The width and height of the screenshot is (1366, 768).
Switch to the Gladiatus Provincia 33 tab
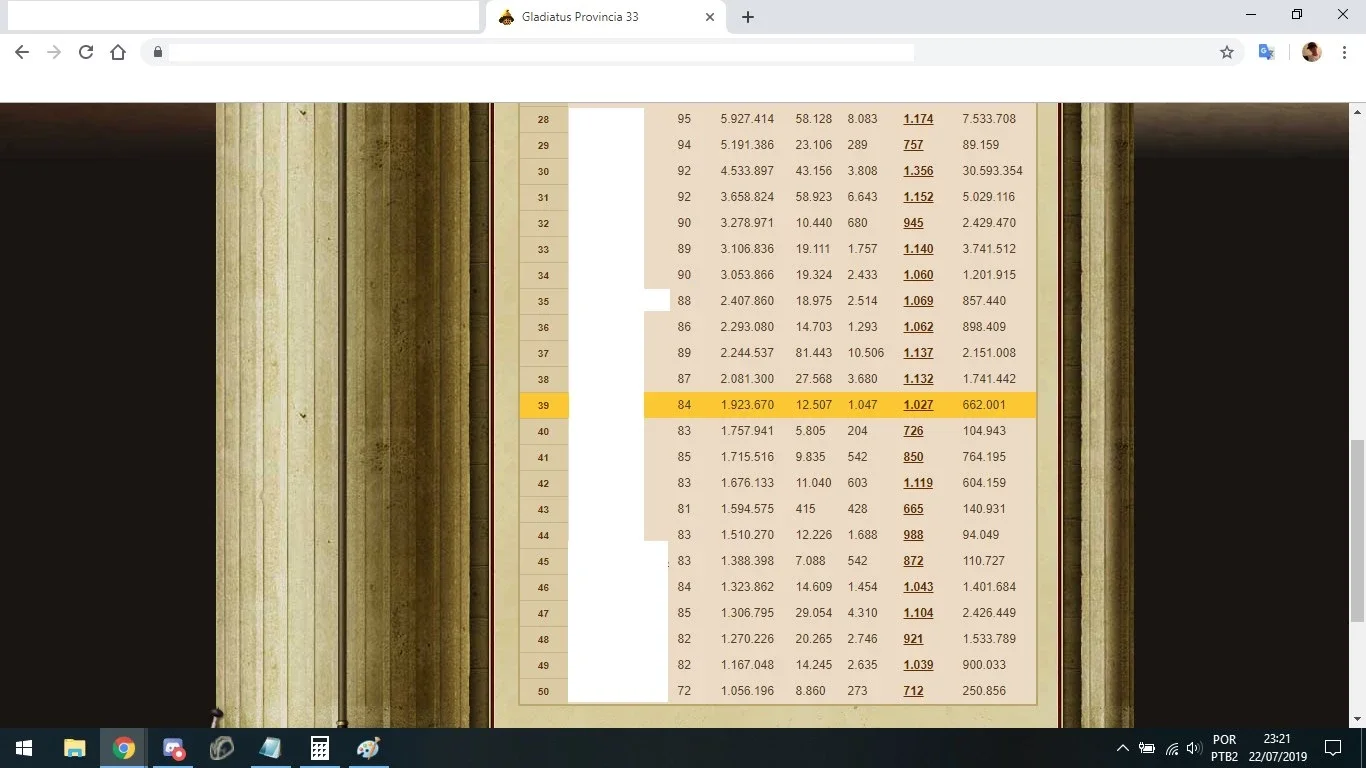click(x=606, y=17)
